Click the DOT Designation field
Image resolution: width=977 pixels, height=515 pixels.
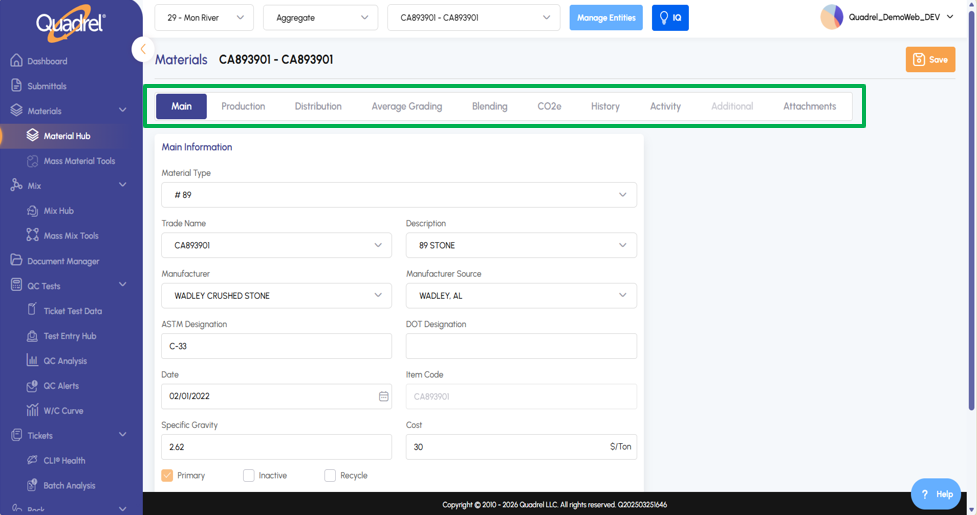tap(521, 346)
